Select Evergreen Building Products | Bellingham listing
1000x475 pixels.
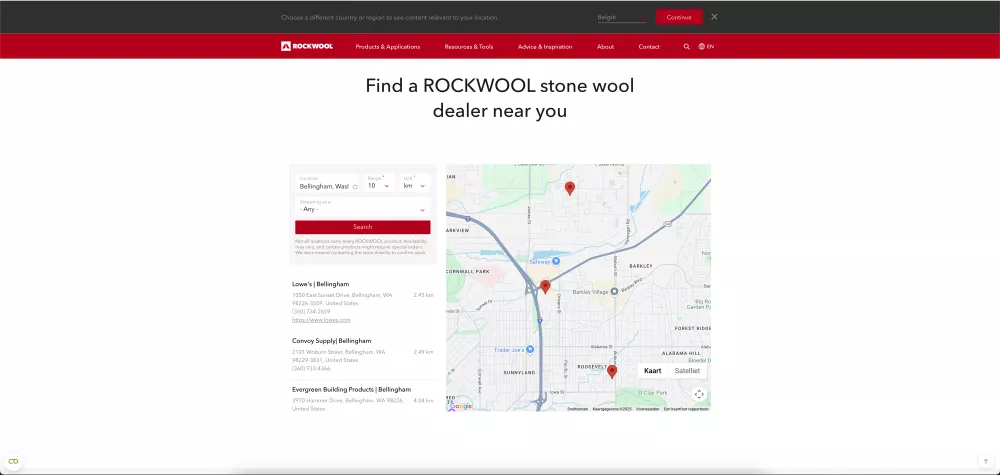tap(351, 389)
